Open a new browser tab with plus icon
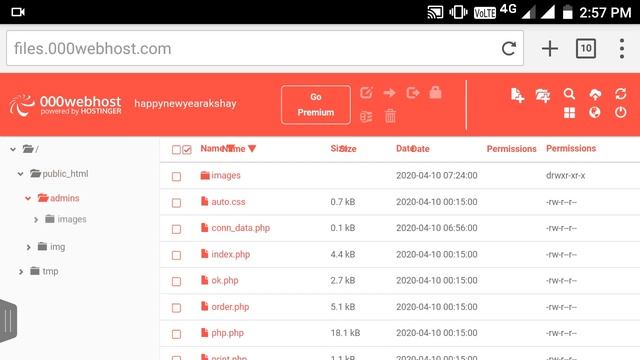This screenshot has height=360, width=640. [x=550, y=49]
